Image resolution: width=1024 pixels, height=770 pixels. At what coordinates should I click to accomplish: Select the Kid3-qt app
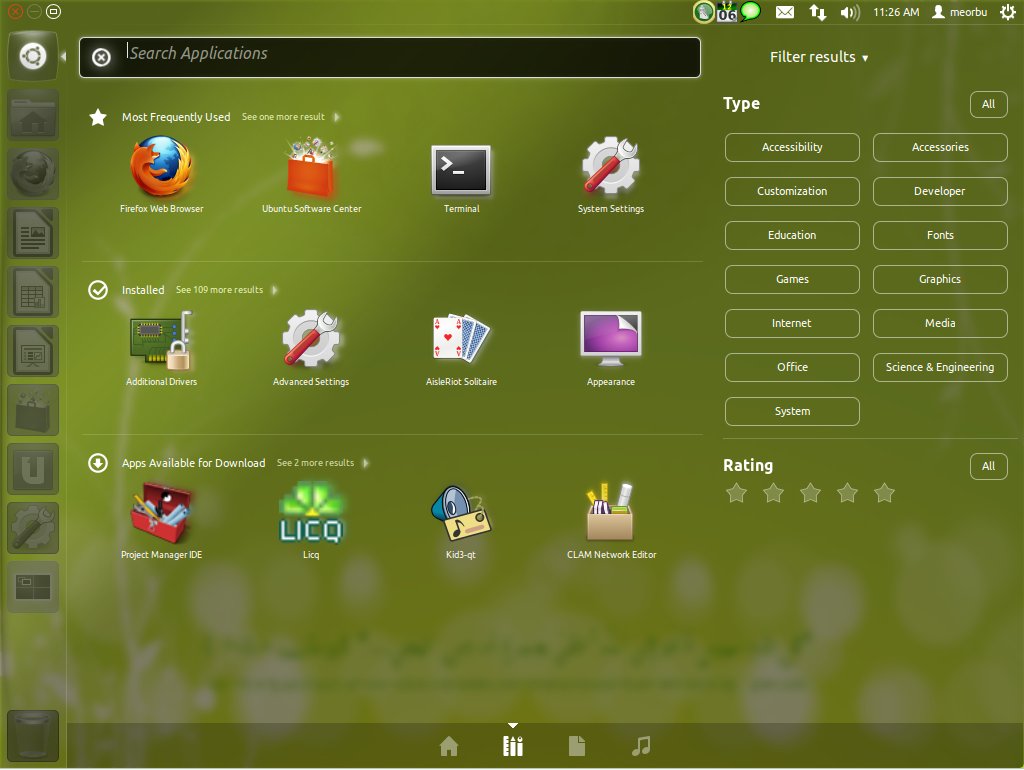coord(461,513)
